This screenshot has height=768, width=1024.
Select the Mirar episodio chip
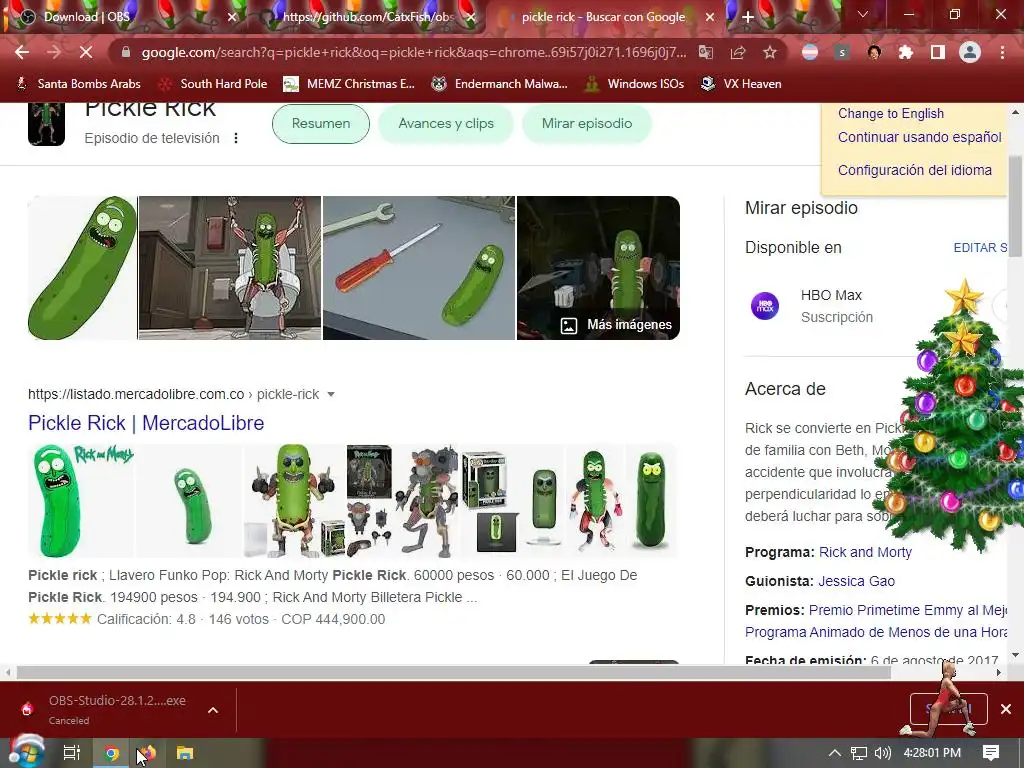pyautogui.click(x=586, y=123)
